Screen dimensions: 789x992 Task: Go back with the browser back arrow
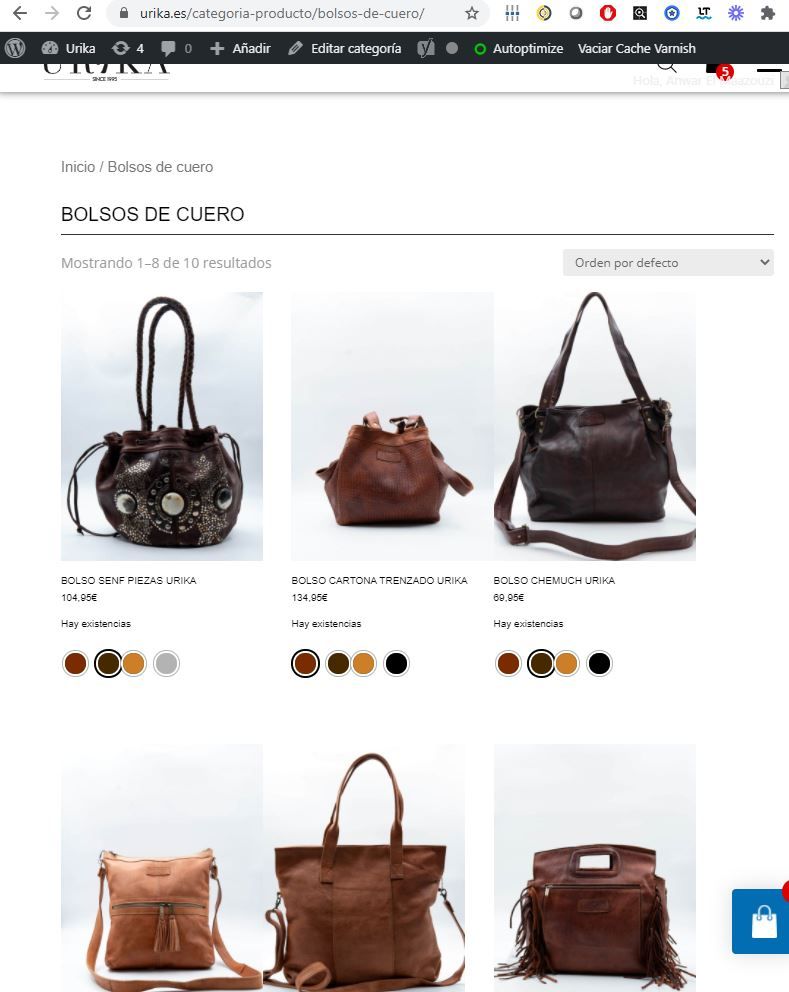[20, 13]
